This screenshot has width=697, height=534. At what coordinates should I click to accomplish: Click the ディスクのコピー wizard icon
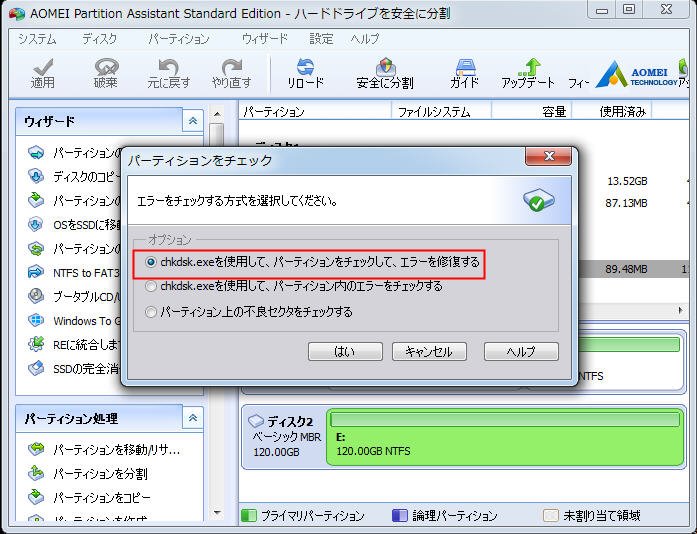point(36,176)
